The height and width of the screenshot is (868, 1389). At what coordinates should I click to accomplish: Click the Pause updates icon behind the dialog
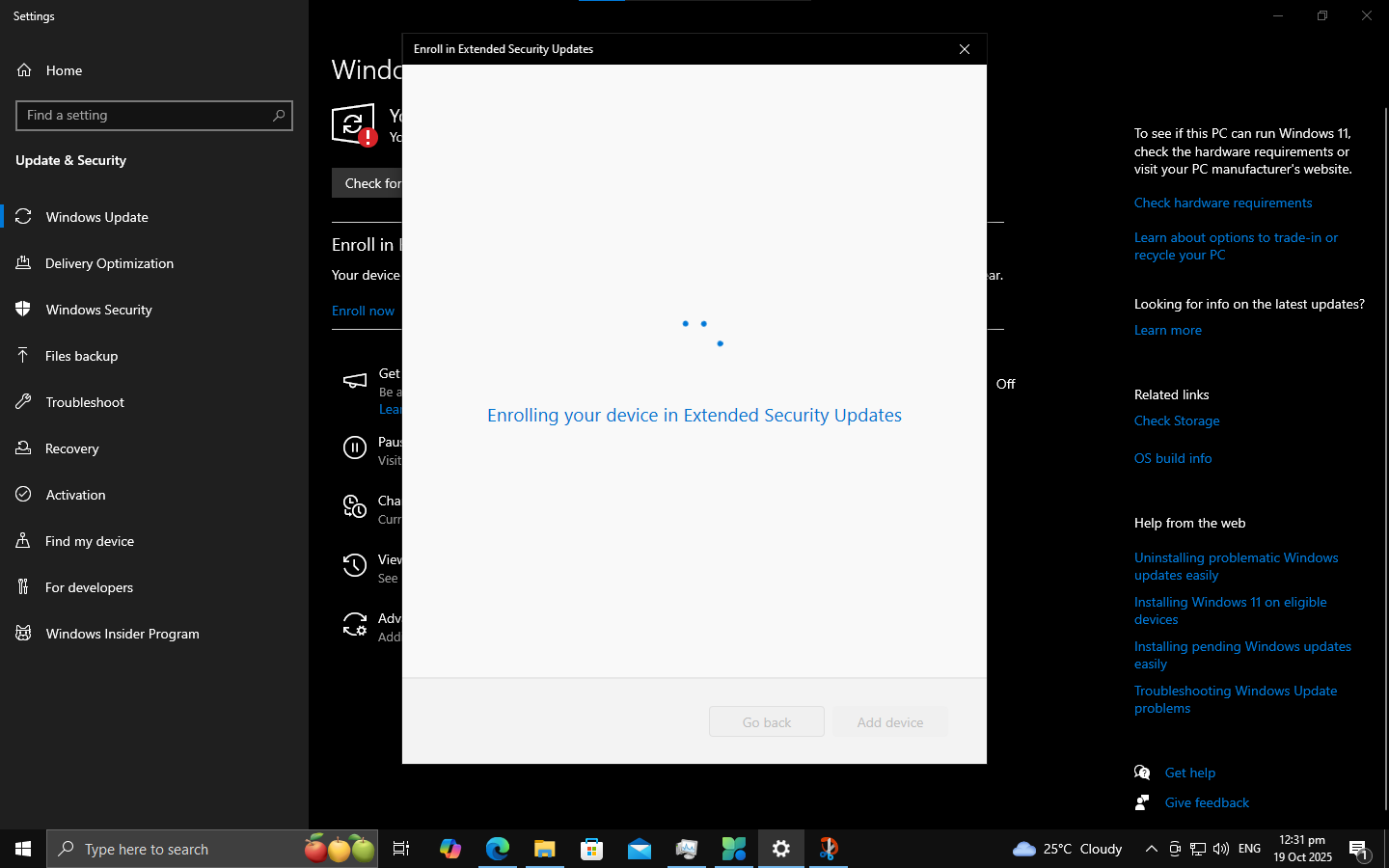(x=355, y=448)
